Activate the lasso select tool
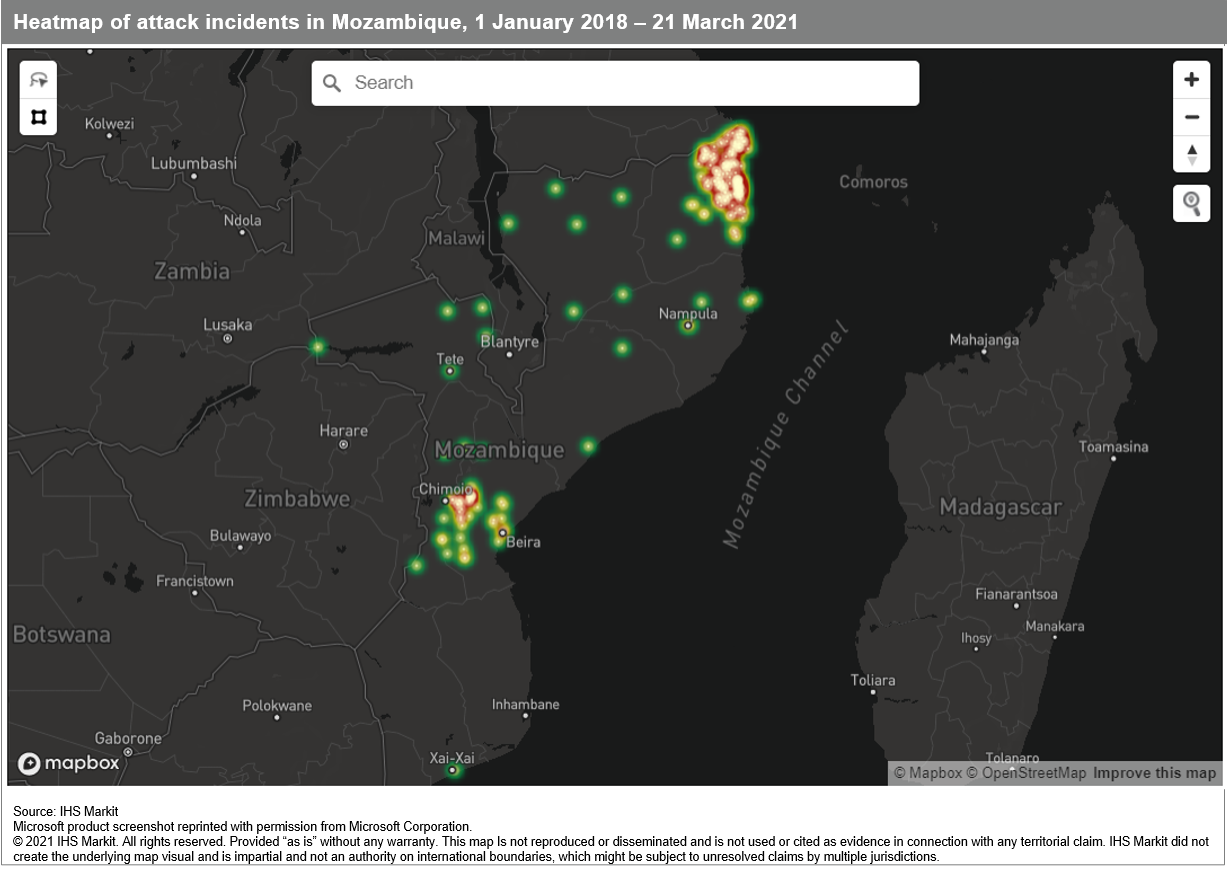Viewport: 1227px width, 891px height. tap(39, 81)
